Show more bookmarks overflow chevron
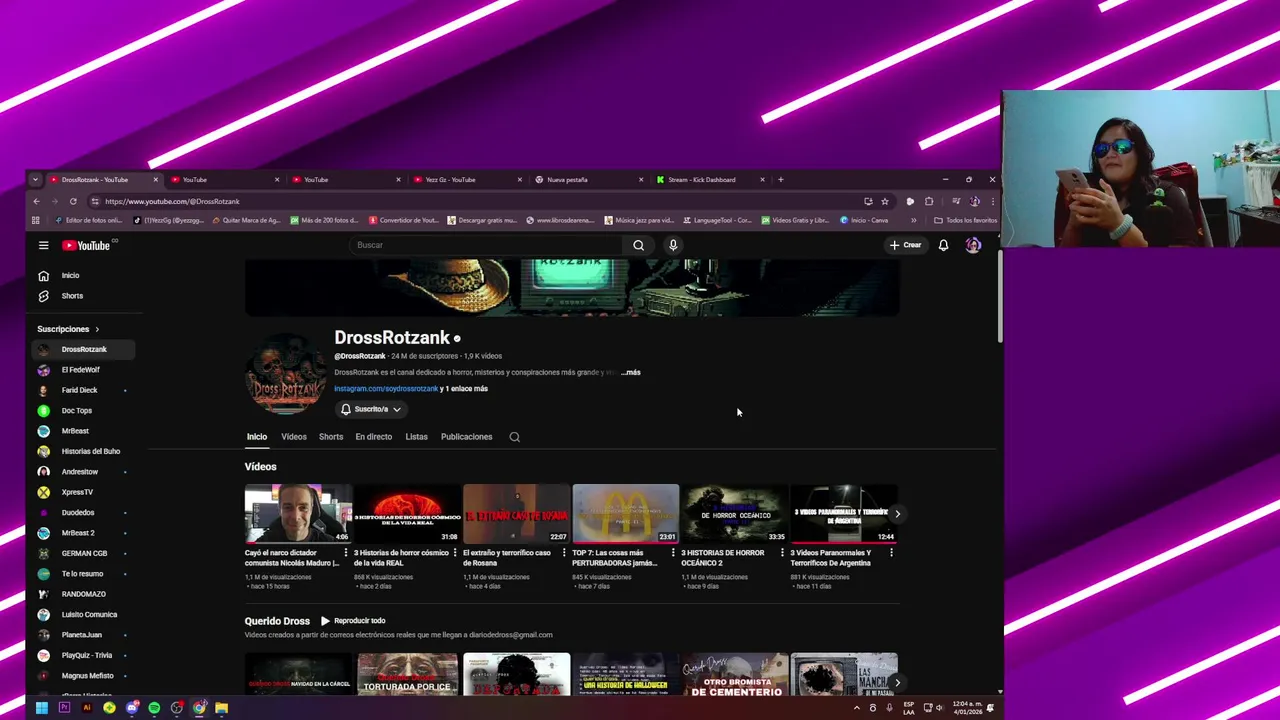 913,220
